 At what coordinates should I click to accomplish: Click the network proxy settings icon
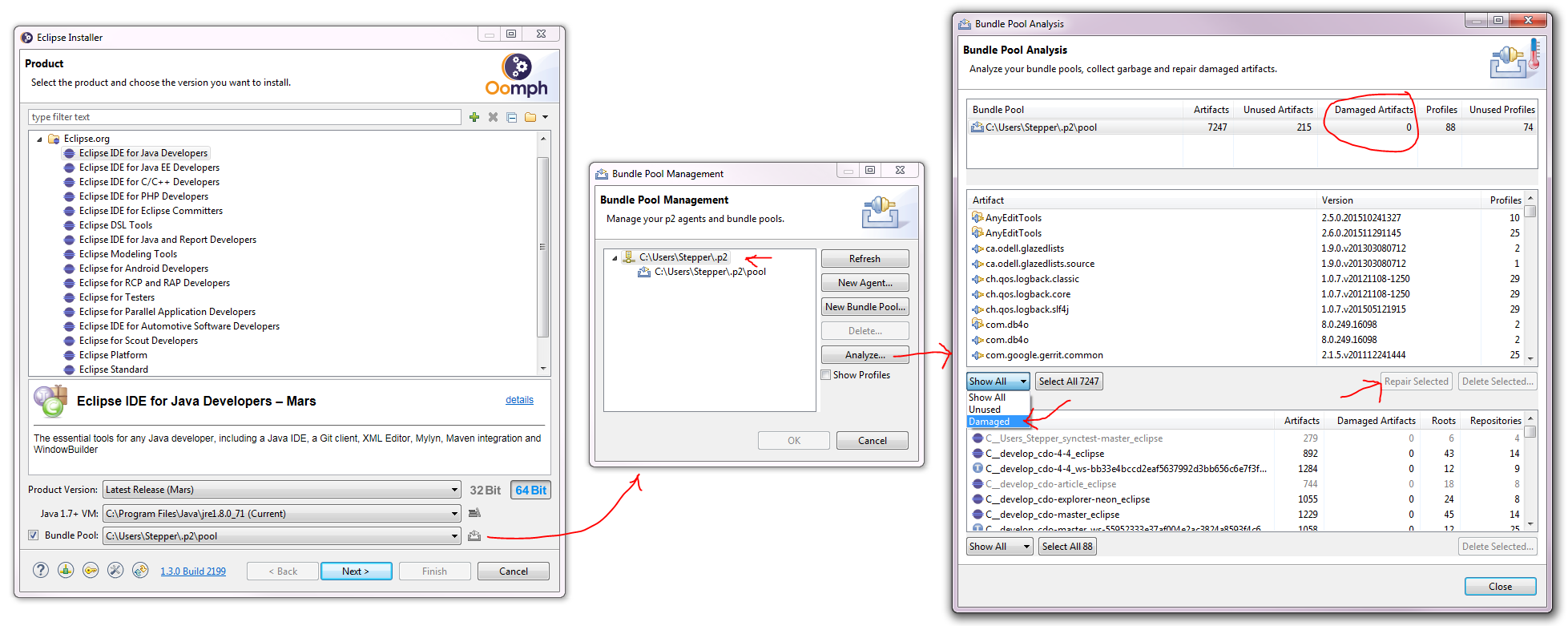[x=66, y=570]
